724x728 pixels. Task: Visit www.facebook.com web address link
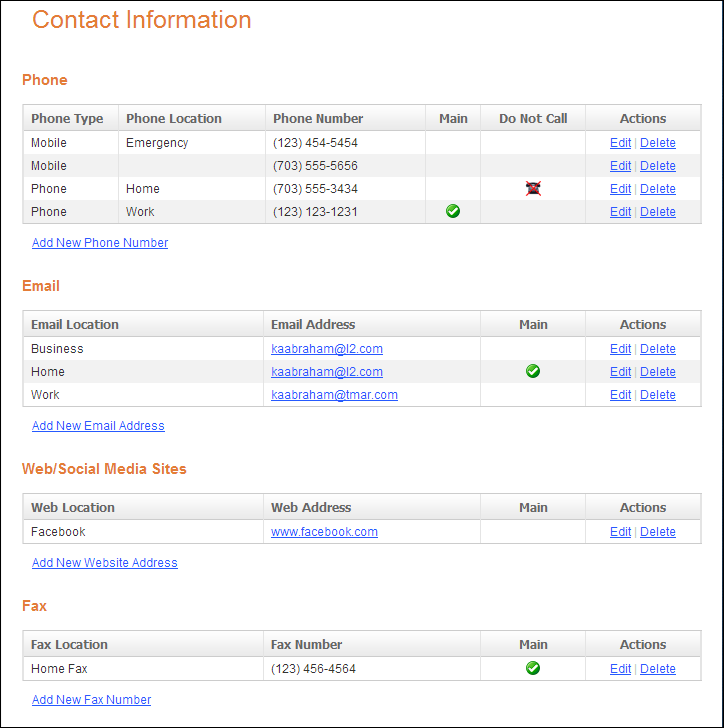point(324,532)
